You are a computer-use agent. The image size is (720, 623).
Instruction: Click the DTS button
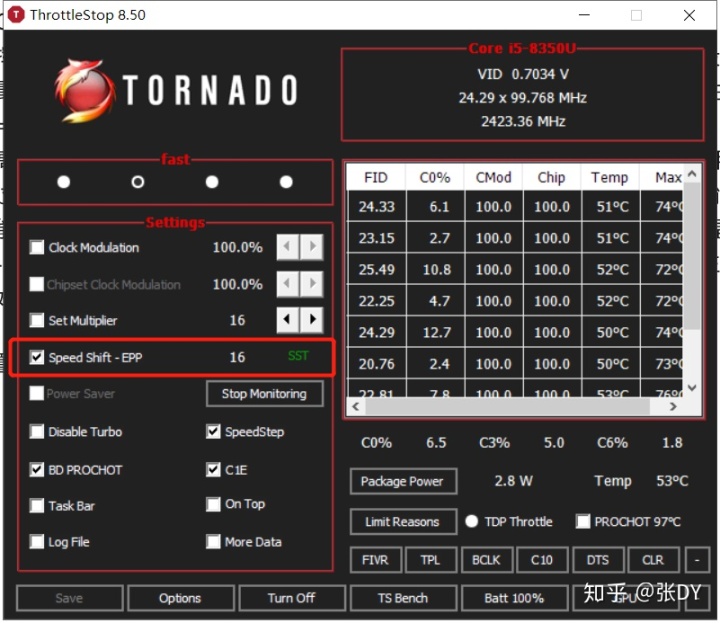coord(598,560)
